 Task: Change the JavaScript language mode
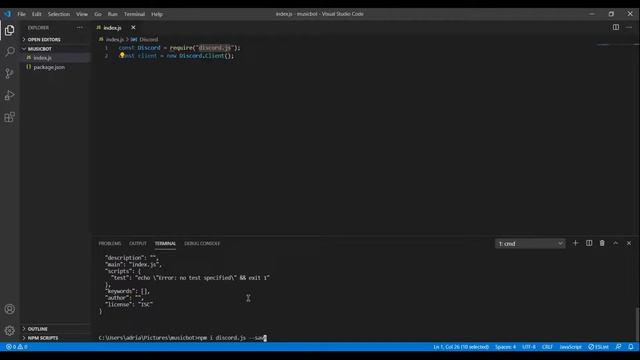(x=570, y=347)
